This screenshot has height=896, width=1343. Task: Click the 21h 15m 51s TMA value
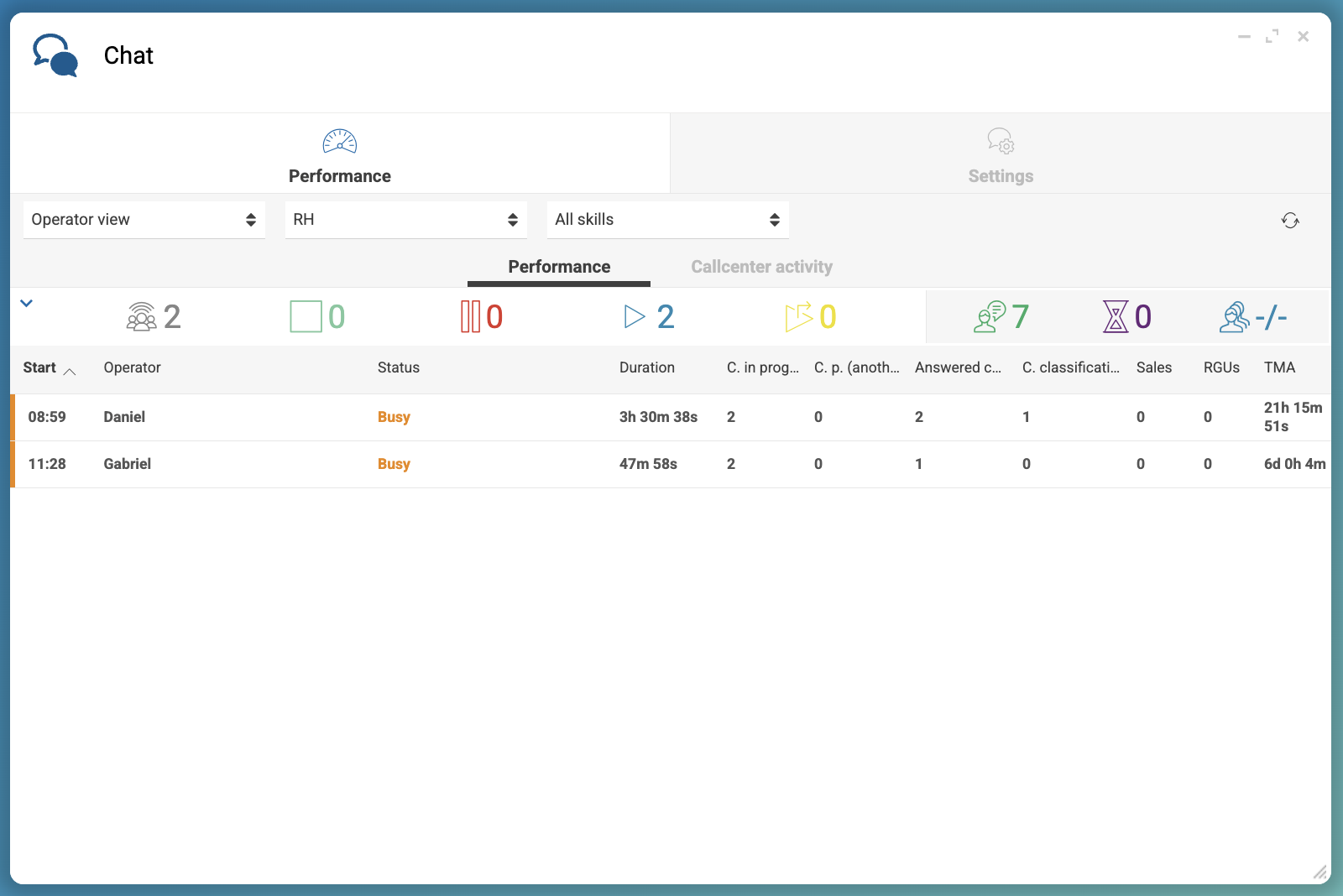pos(1293,417)
